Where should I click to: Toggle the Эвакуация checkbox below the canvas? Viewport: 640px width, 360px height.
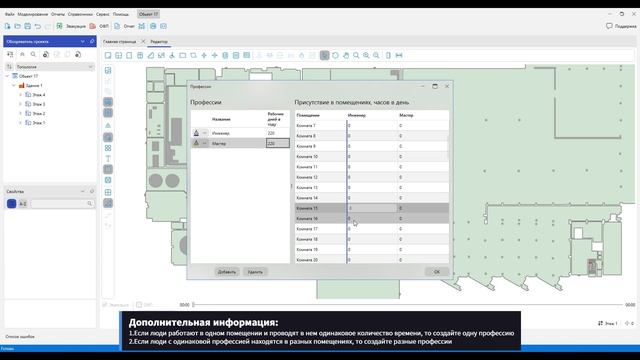[105, 305]
